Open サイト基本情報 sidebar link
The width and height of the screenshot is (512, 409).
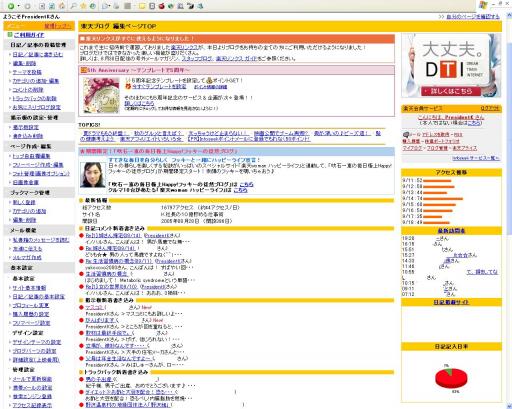pos(29,288)
